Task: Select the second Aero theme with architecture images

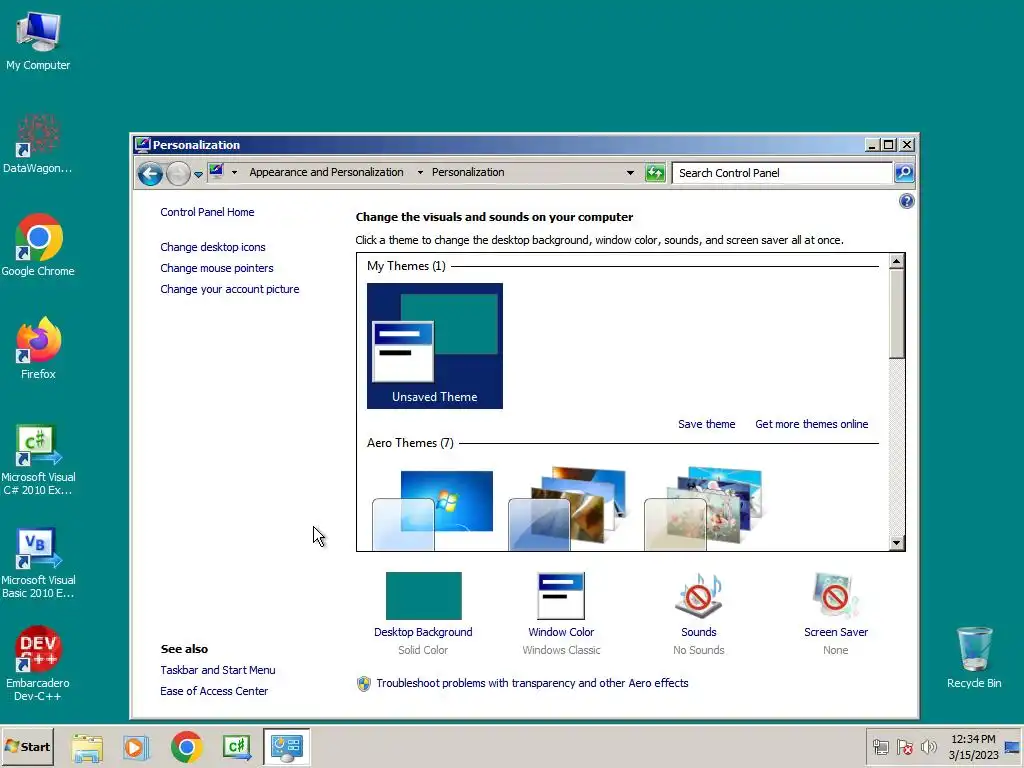Action: pyautogui.click(x=568, y=508)
